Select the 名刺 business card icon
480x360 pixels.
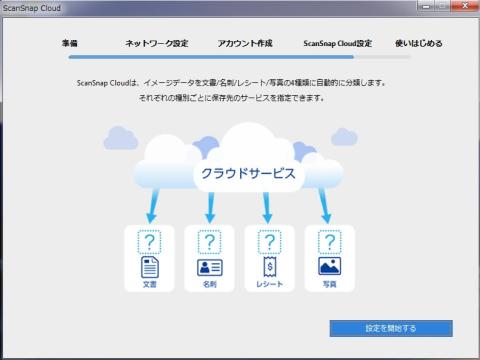click(x=210, y=267)
